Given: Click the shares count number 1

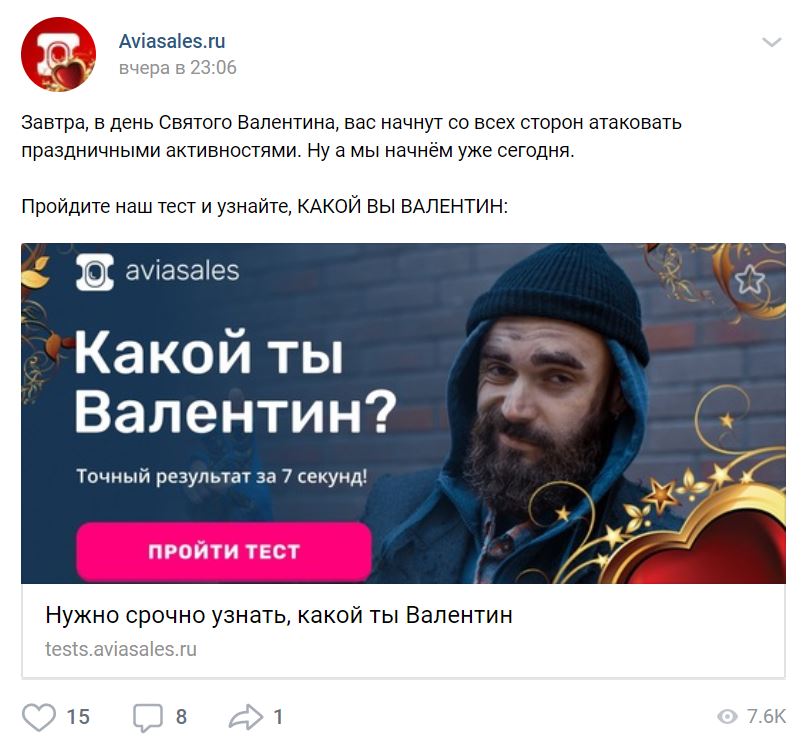Looking at the screenshot, I should (278, 717).
